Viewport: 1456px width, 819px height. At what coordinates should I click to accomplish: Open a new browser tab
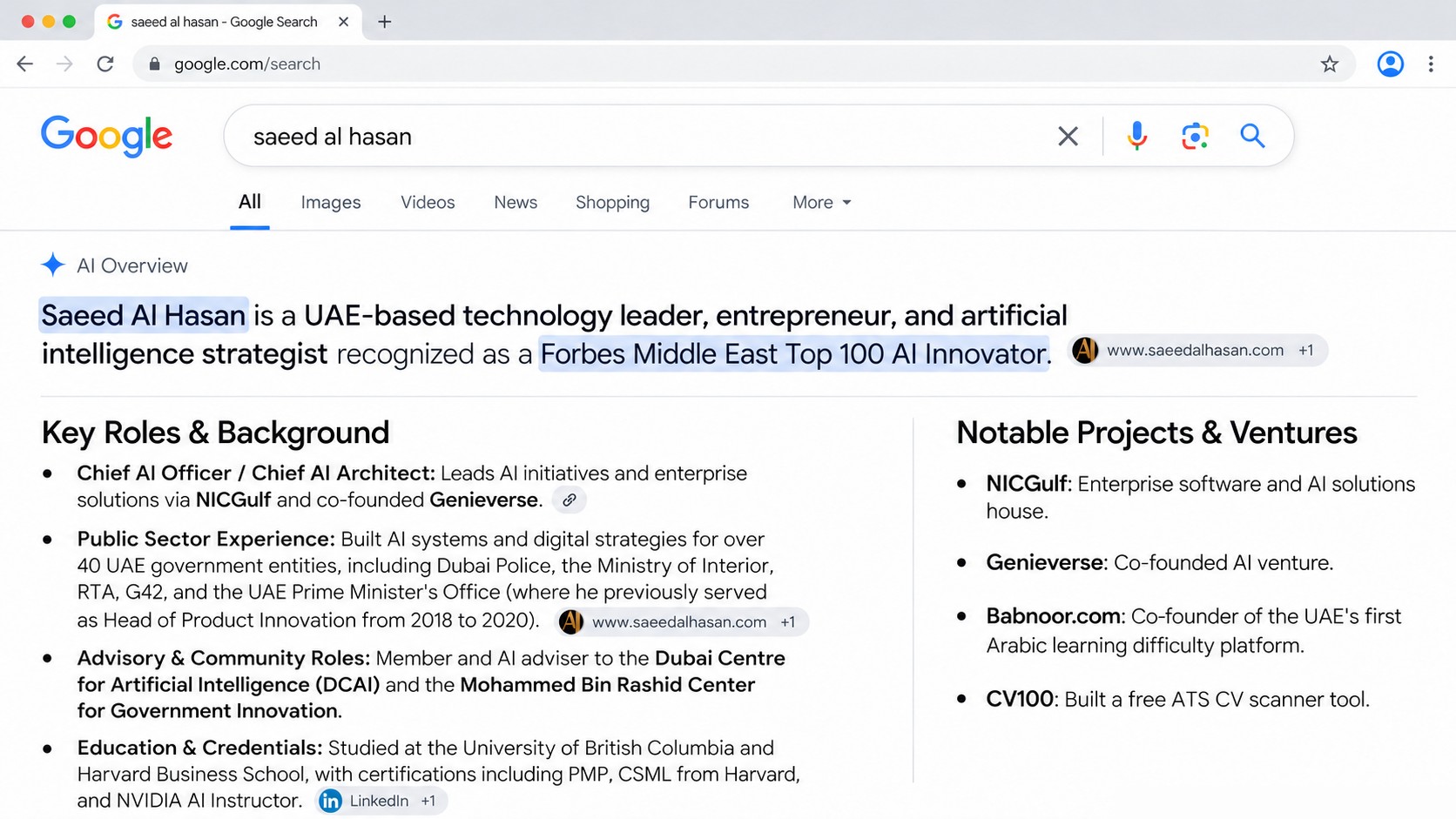385,22
